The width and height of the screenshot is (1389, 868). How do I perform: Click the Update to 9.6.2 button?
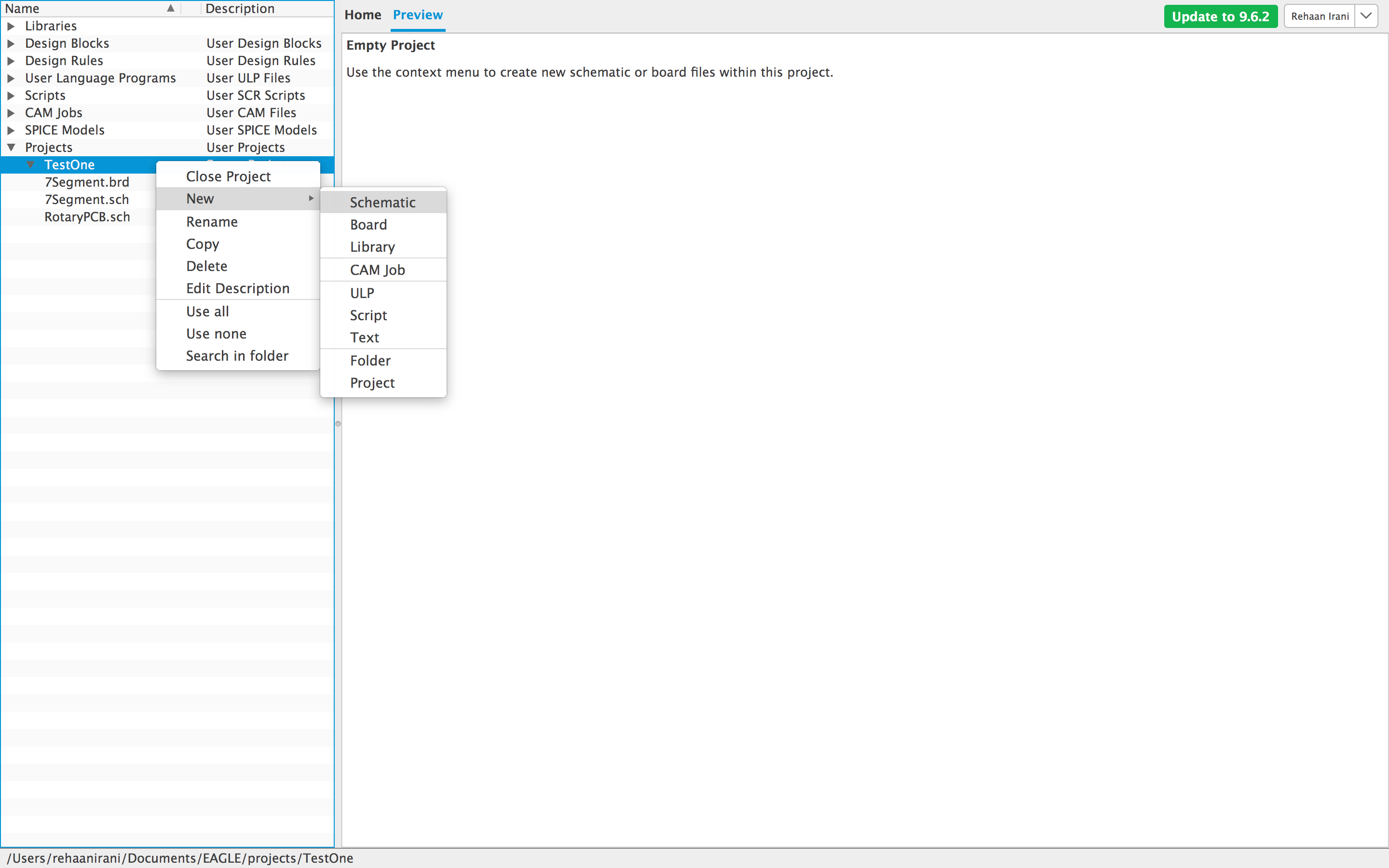[x=1220, y=16]
